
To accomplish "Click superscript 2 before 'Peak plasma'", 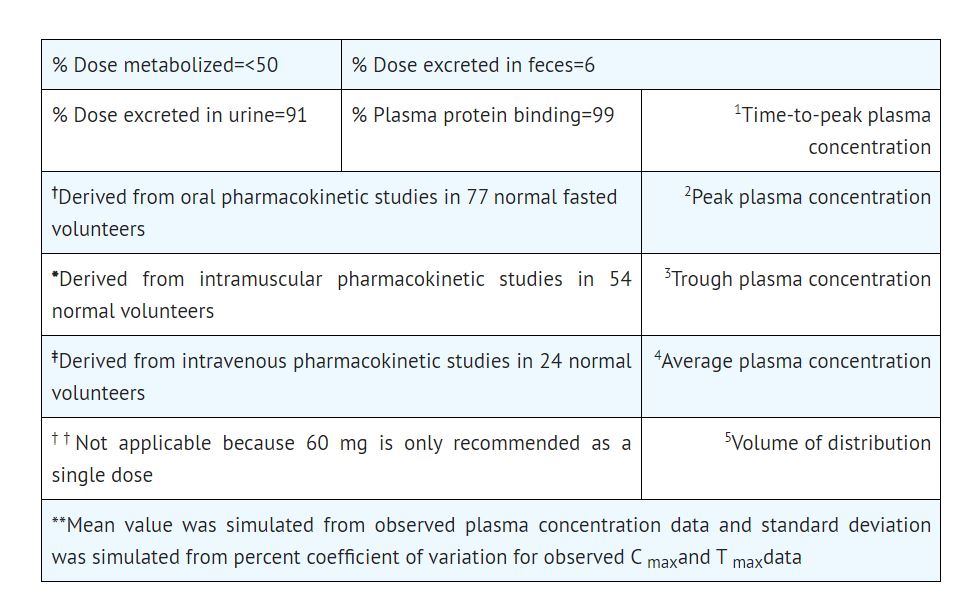I will click(x=688, y=191).
